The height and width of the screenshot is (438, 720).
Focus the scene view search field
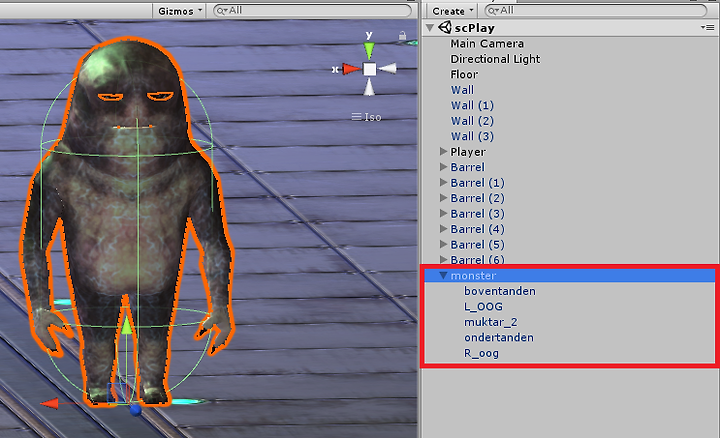pyautogui.click(x=312, y=11)
